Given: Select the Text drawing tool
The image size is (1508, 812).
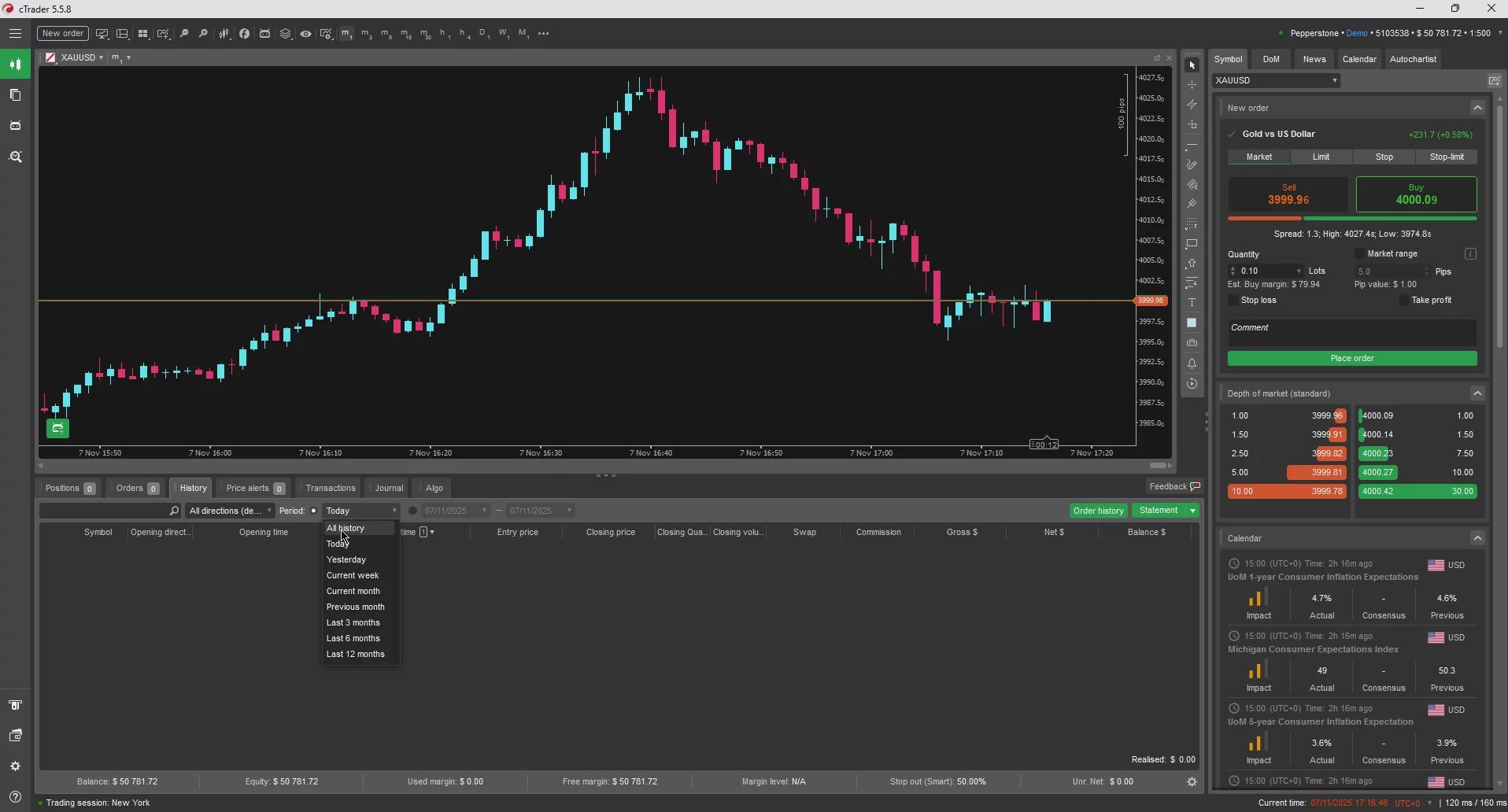Looking at the screenshot, I should [1192, 303].
